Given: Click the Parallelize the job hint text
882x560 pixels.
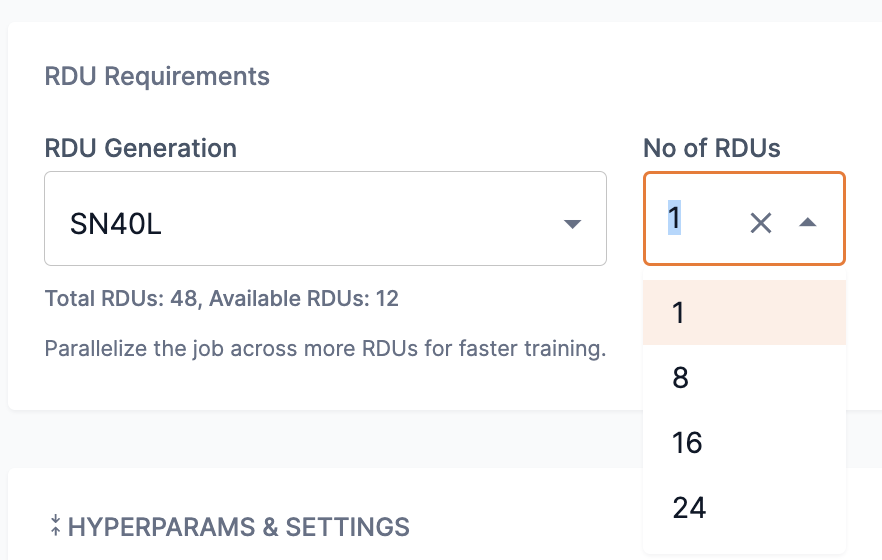Looking at the screenshot, I should click(325, 350).
